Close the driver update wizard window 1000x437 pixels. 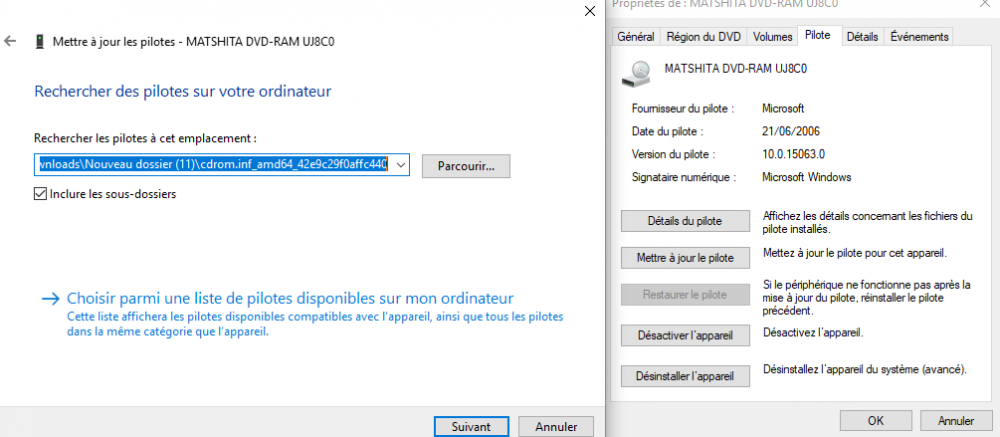point(591,11)
